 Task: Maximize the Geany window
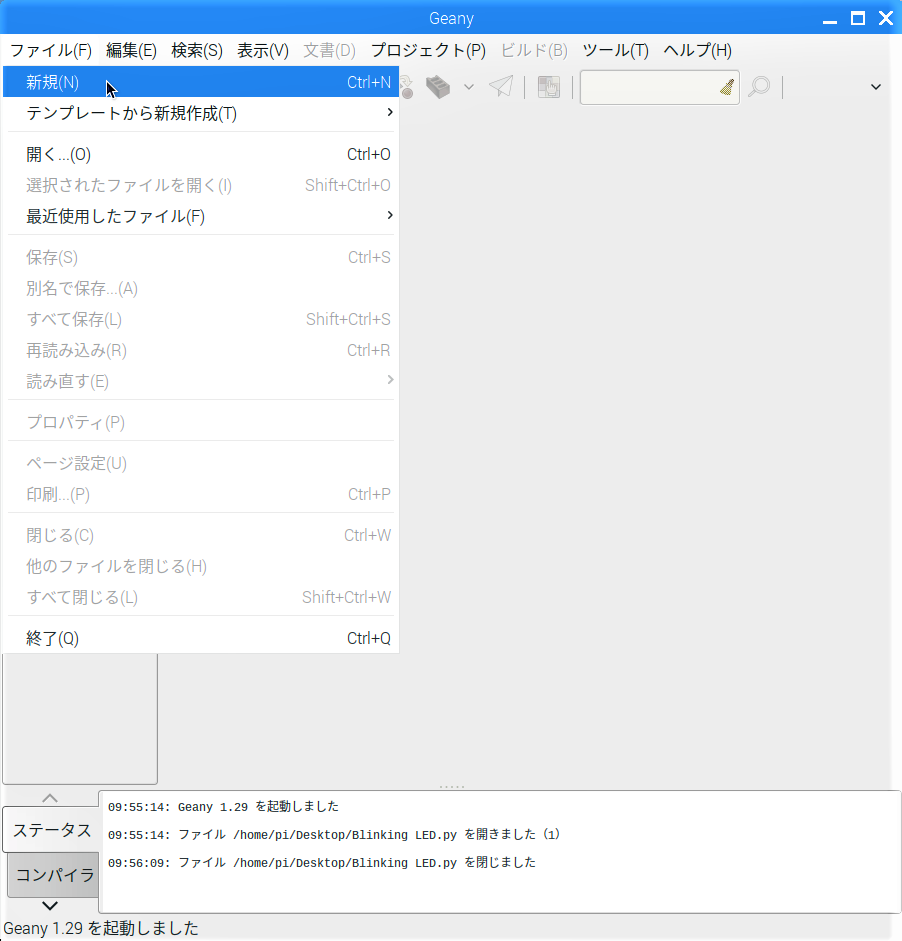coord(858,19)
